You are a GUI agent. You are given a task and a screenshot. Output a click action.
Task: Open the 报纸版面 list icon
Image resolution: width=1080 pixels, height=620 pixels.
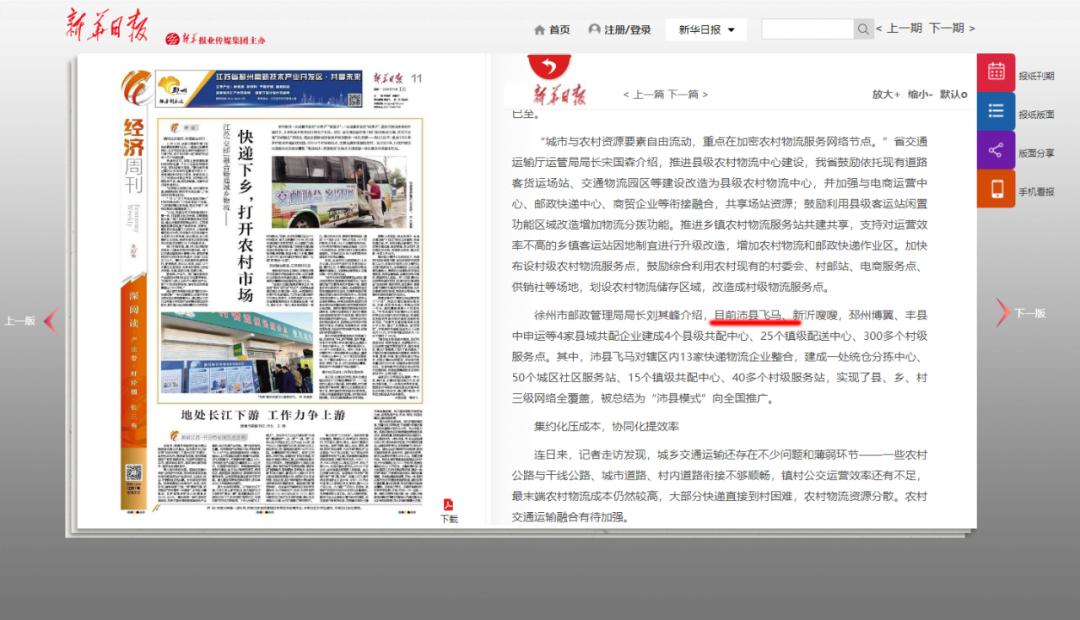(x=996, y=111)
